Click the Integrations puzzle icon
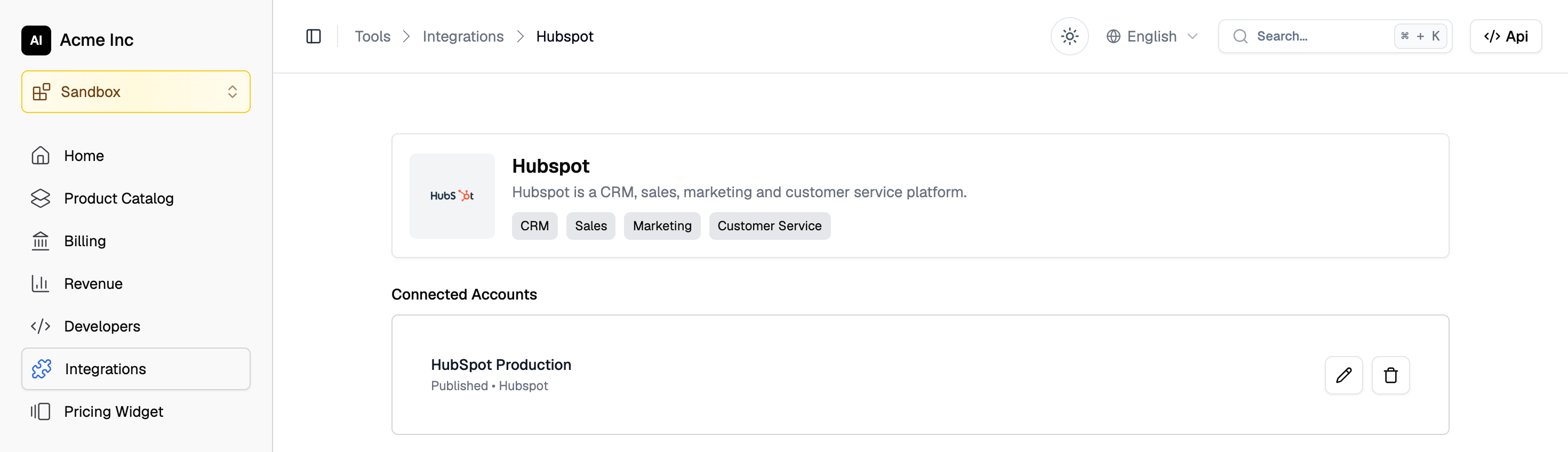 click(x=42, y=369)
